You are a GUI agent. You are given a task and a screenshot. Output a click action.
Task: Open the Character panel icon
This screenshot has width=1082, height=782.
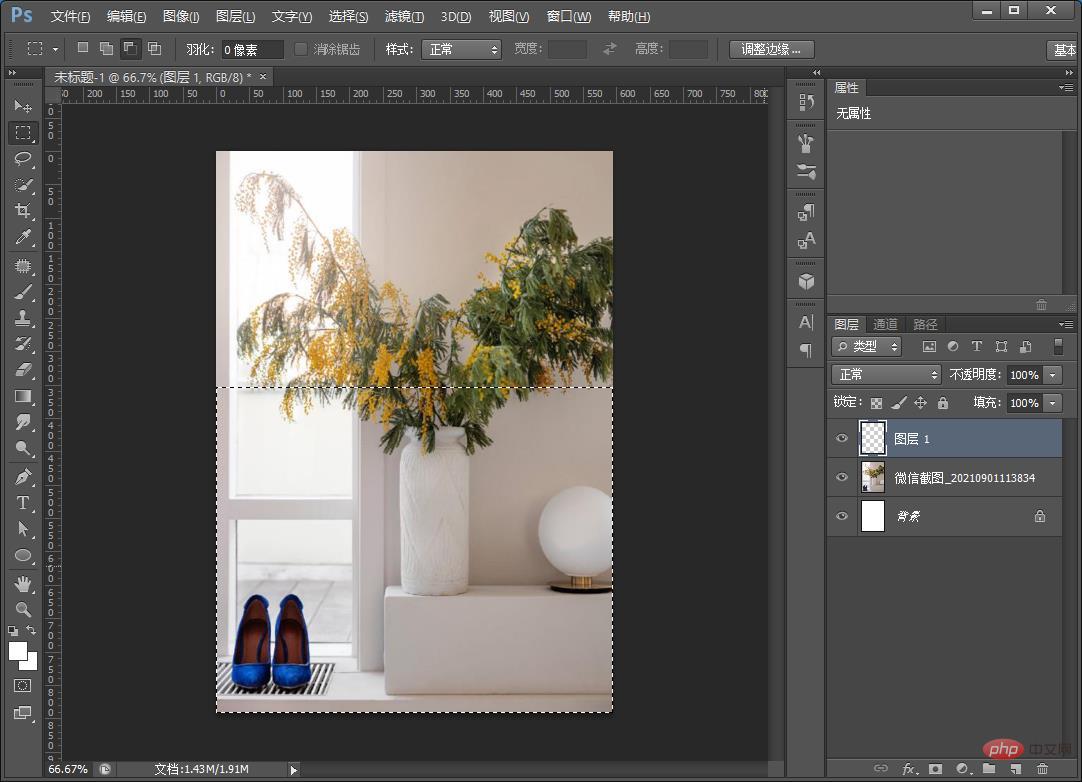(x=806, y=322)
